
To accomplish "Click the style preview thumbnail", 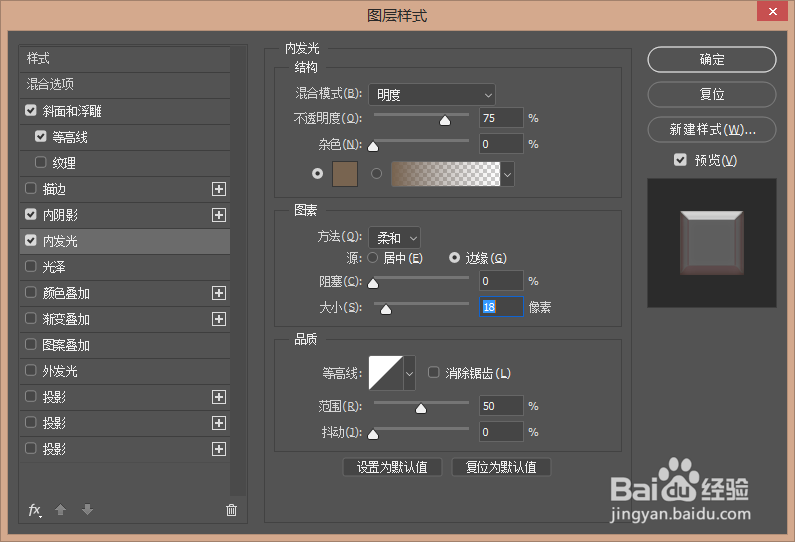I will [x=712, y=243].
